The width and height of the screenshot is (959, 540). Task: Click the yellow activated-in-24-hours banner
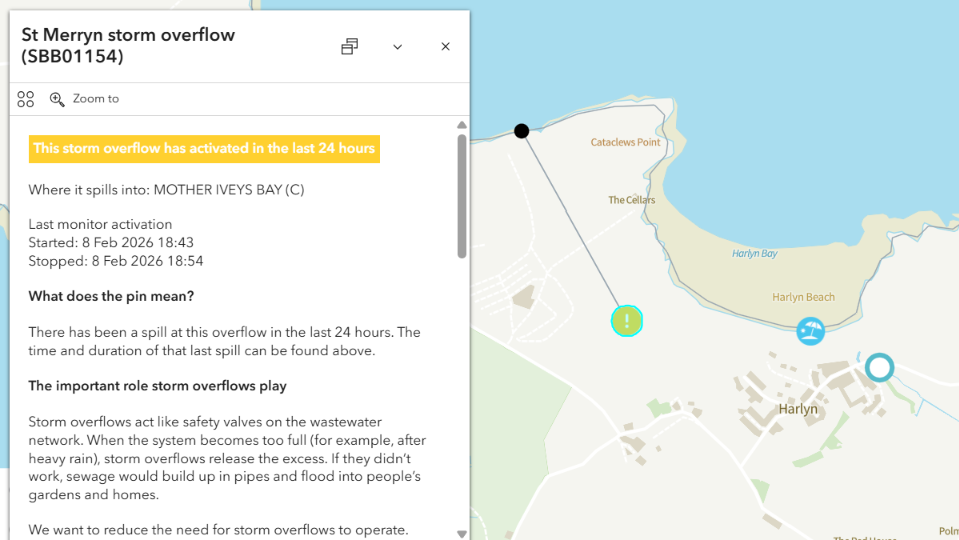[204, 149]
